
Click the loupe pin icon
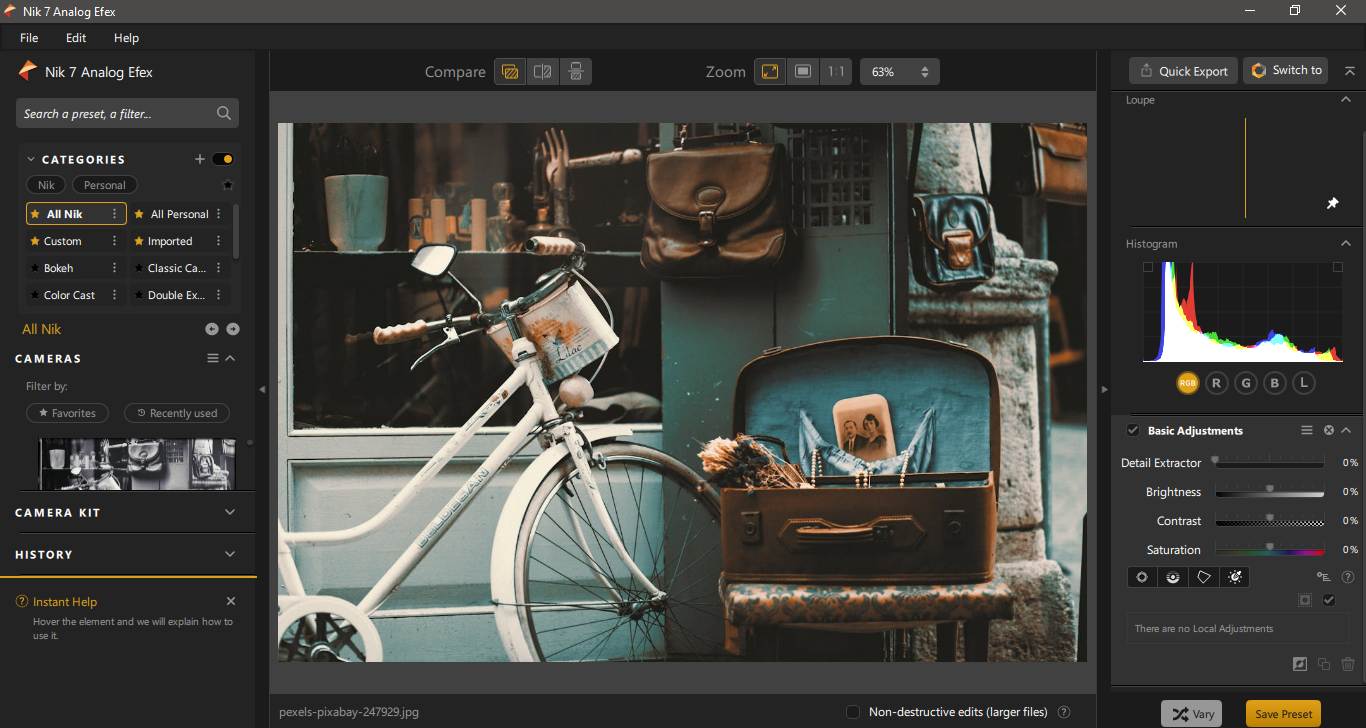pyautogui.click(x=1332, y=203)
